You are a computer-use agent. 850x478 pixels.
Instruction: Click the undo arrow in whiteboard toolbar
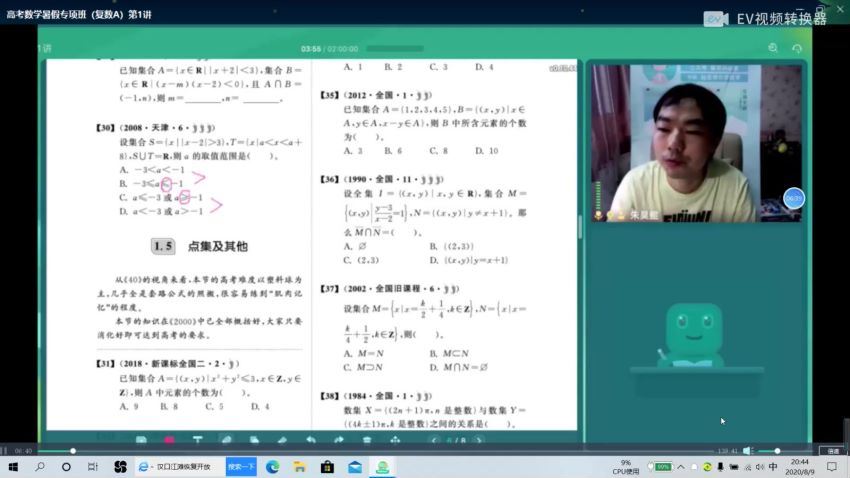[x=311, y=440]
